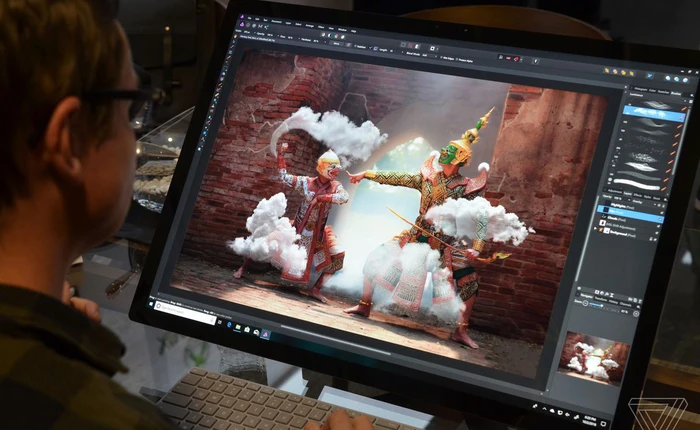Open the Windows Start button
The image size is (700, 430).
(x=151, y=304)
